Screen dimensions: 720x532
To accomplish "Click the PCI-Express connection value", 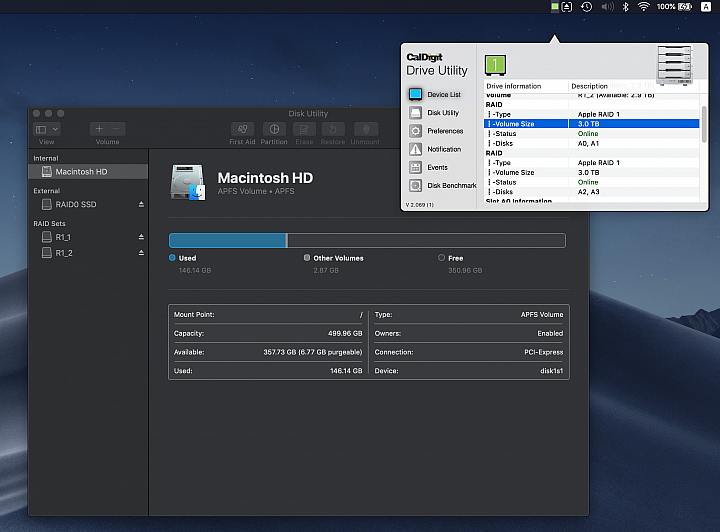I will pos(544,352).
